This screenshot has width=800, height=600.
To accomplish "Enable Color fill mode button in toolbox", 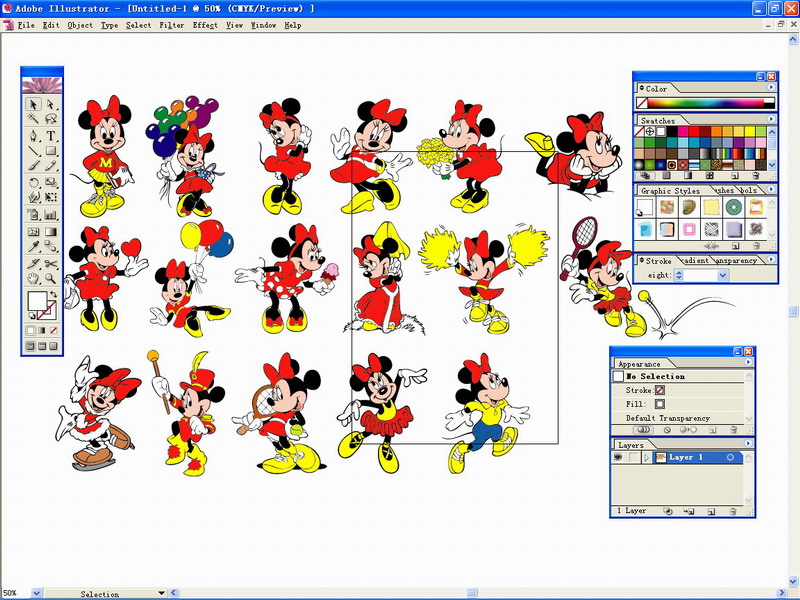I will pos(31,331).
